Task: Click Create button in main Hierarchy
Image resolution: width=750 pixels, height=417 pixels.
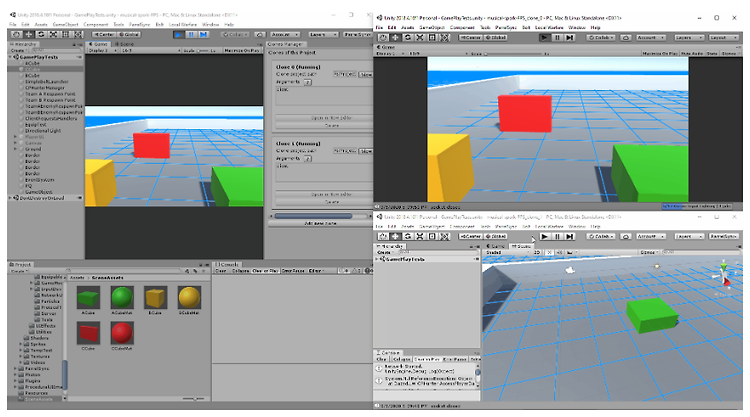Action: (x=19, y=50)
